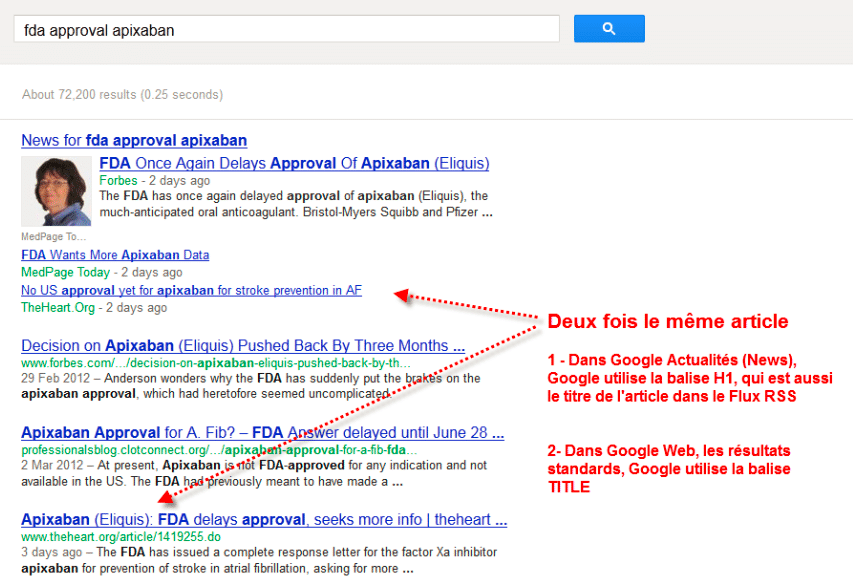Open 'News for fda approval apixaban' link
Viewport: 853px width, 580px height.
(133, 140)
